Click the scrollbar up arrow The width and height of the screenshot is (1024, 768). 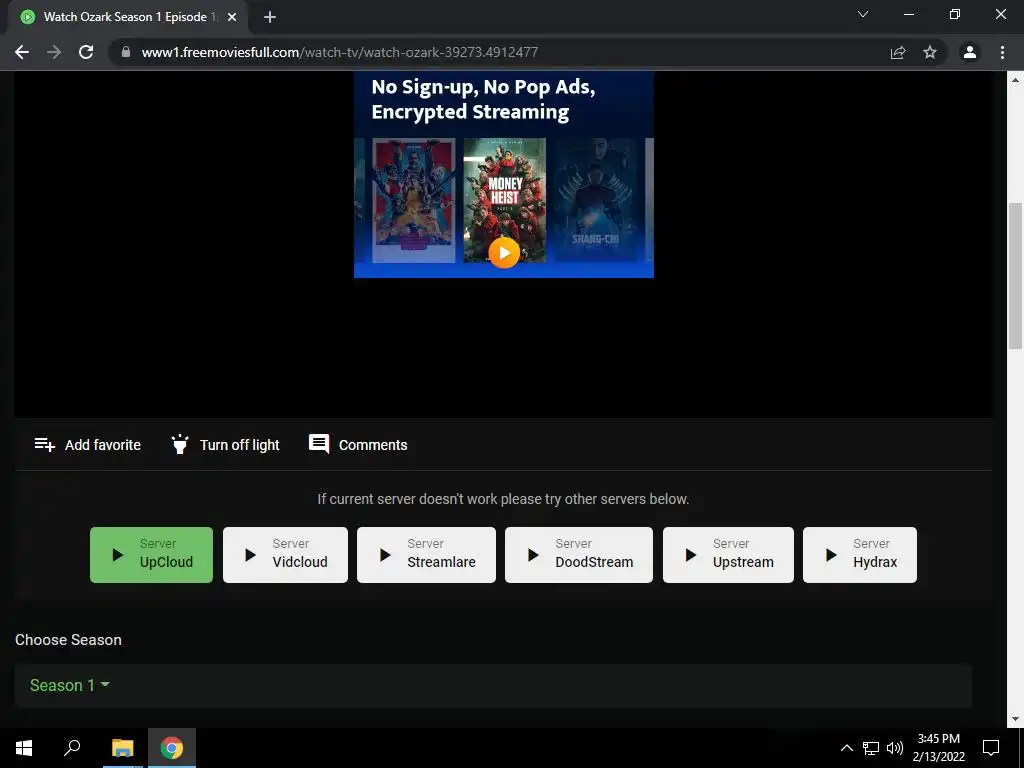coord(1016,80)
